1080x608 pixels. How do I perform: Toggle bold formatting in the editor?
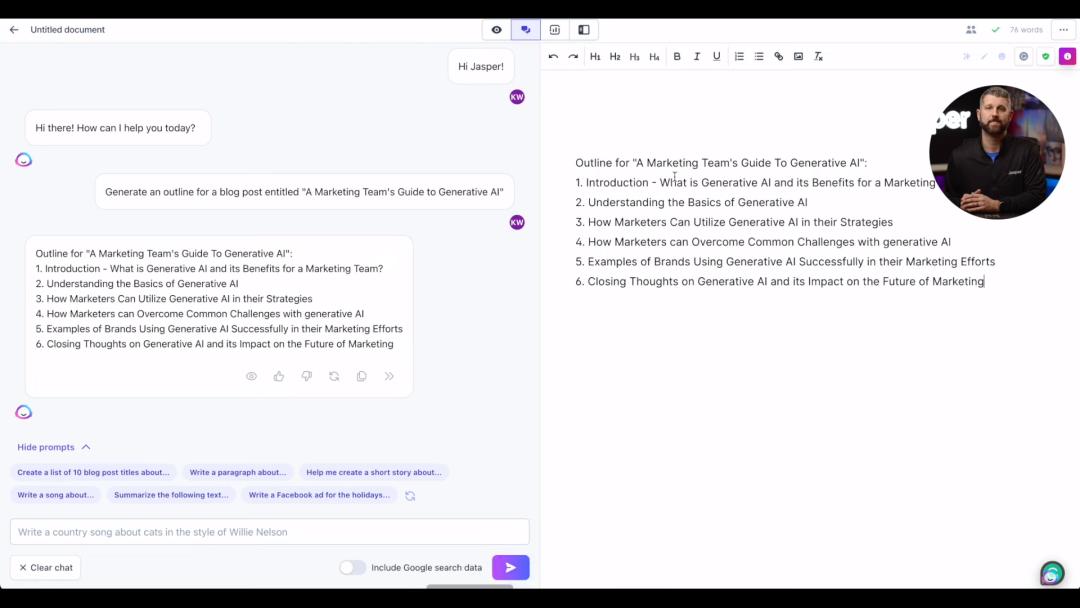[677, 57]
